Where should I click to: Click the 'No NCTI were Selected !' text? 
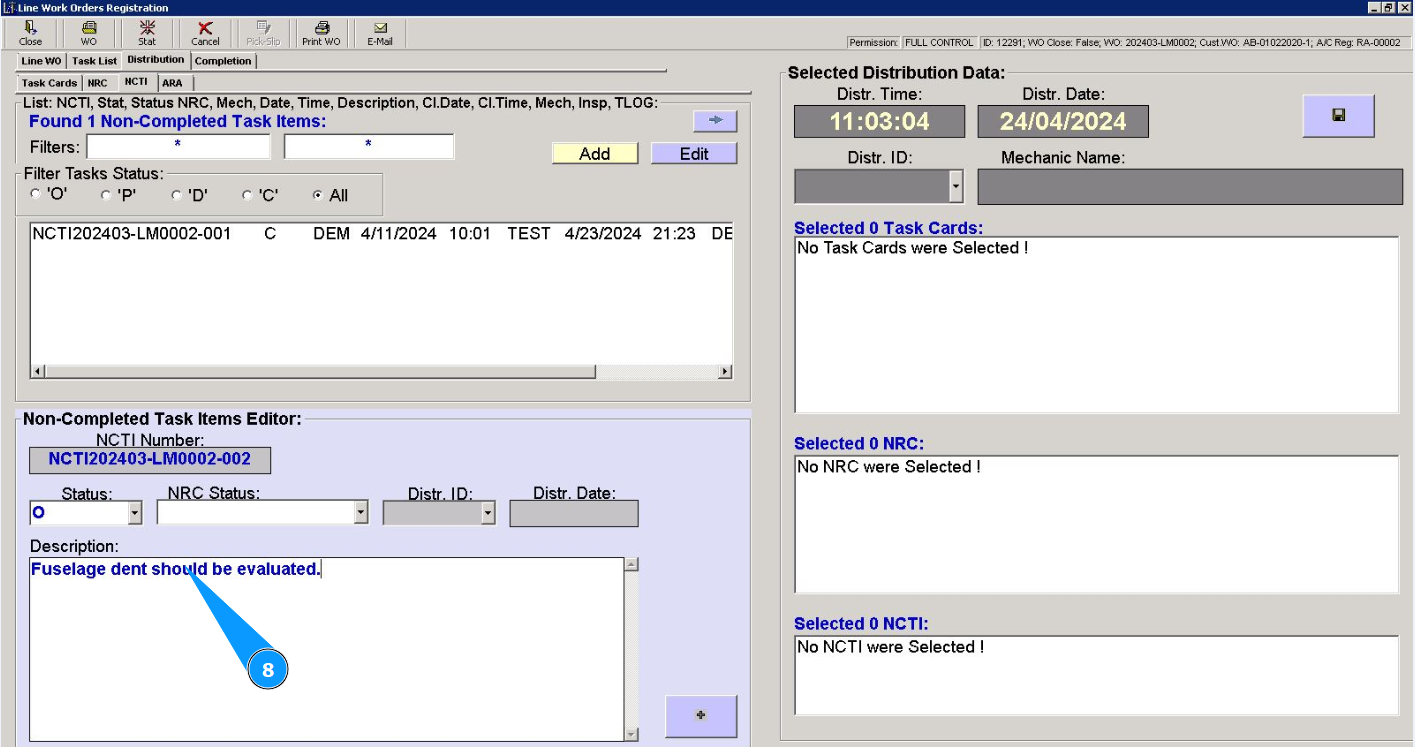click(x=890, y=647)
